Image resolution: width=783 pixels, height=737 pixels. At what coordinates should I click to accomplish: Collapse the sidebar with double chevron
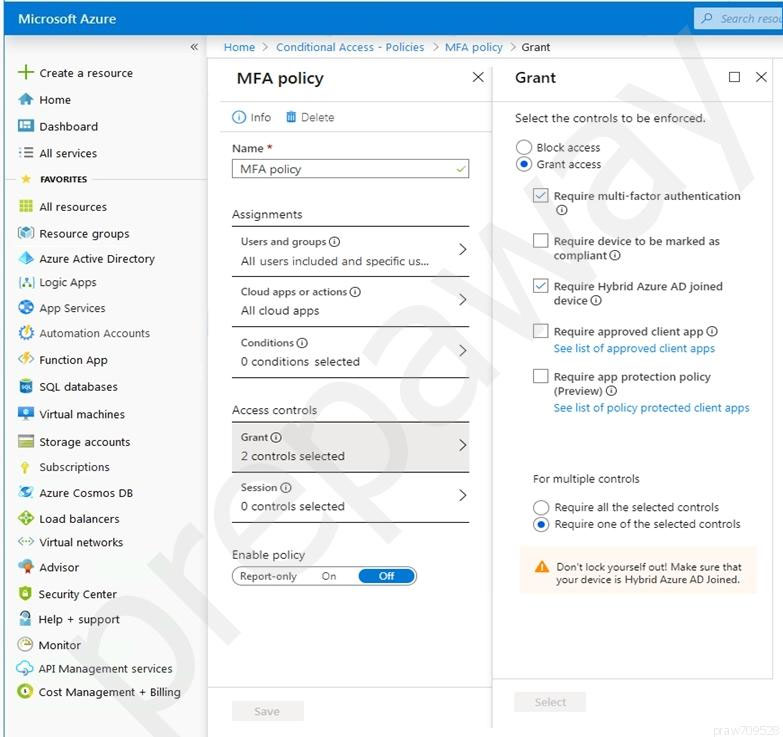(x=194, y=47)
